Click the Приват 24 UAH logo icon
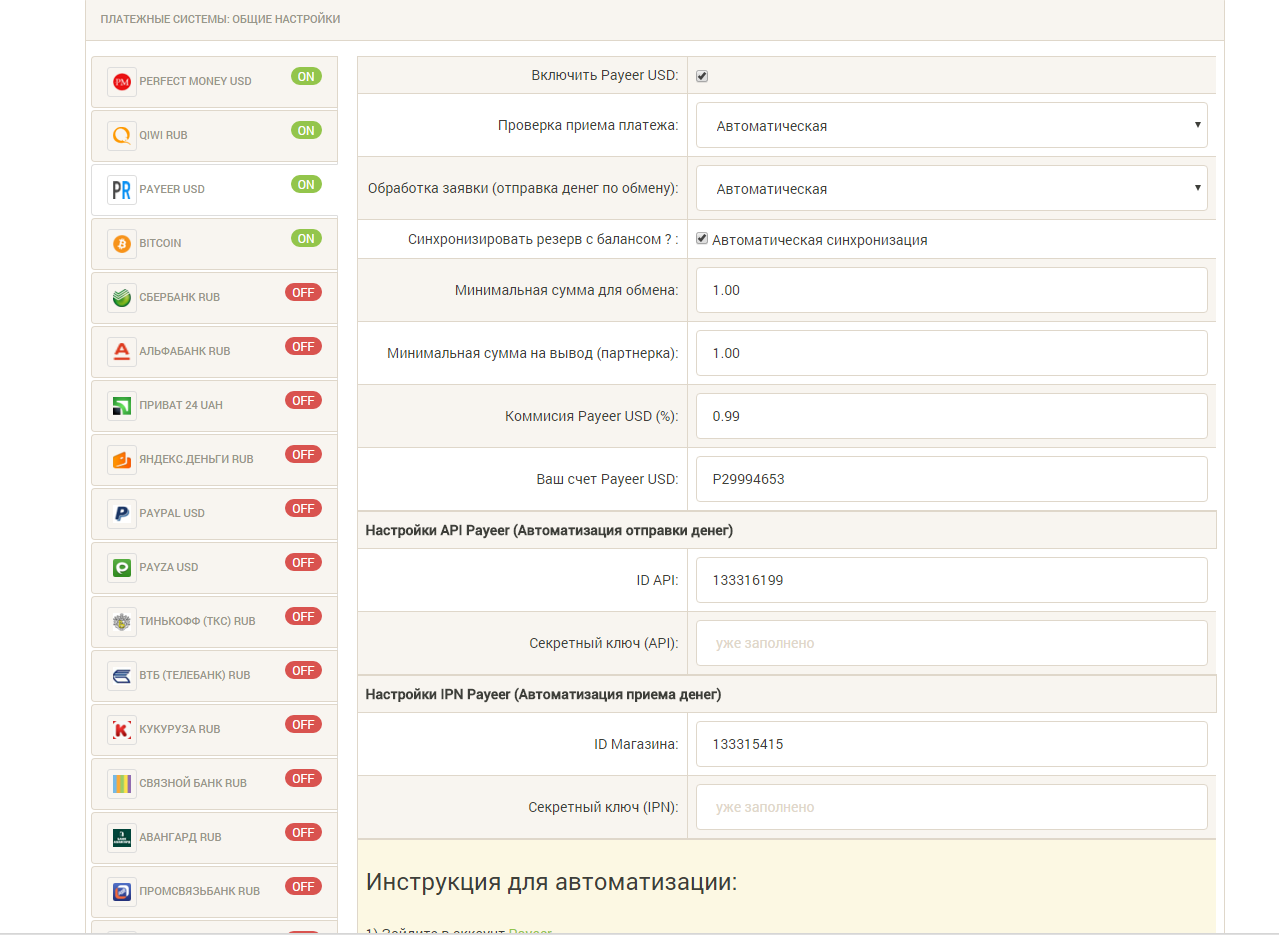 point(122,406)
